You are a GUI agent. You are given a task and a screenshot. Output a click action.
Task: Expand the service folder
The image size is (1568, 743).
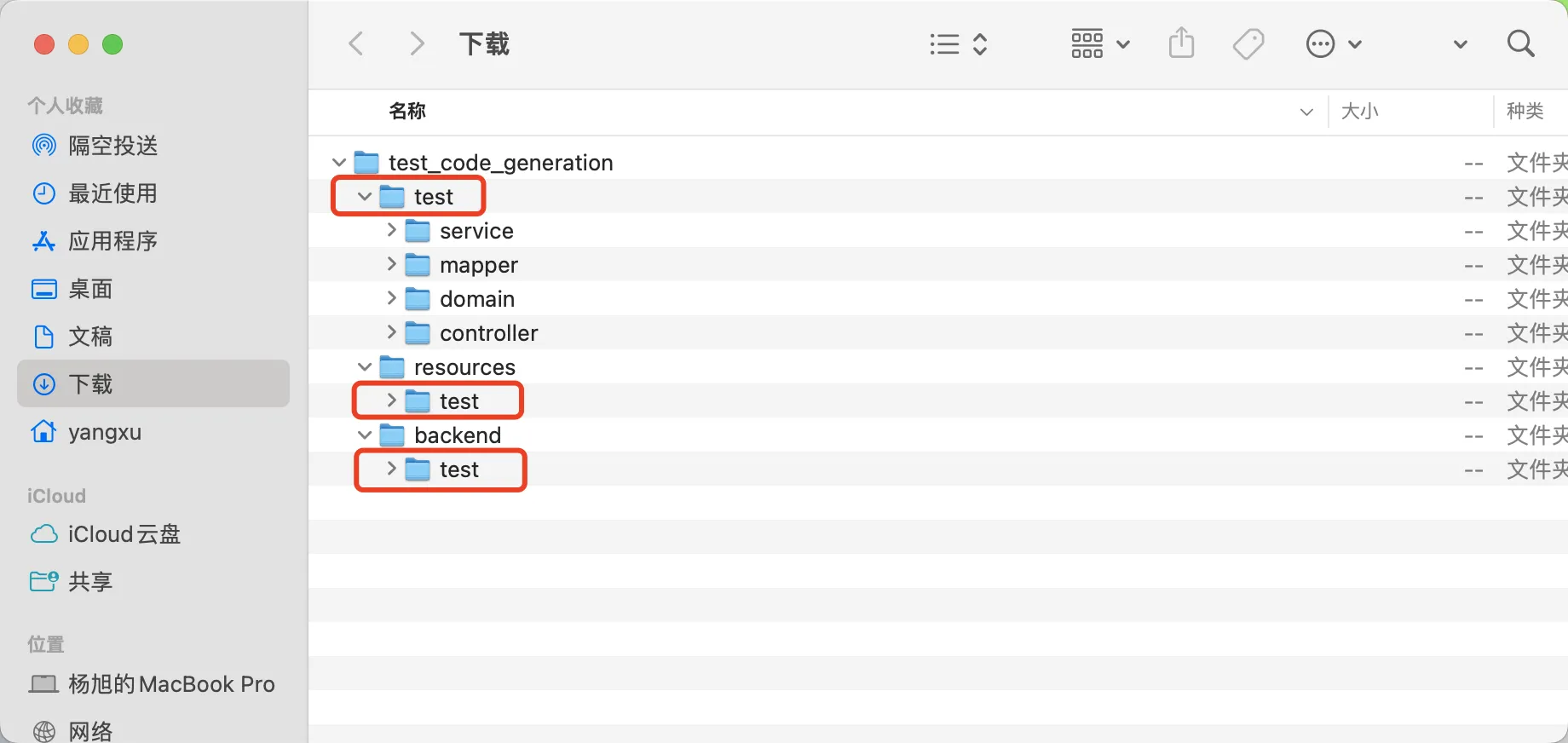[x=391, y=230]
